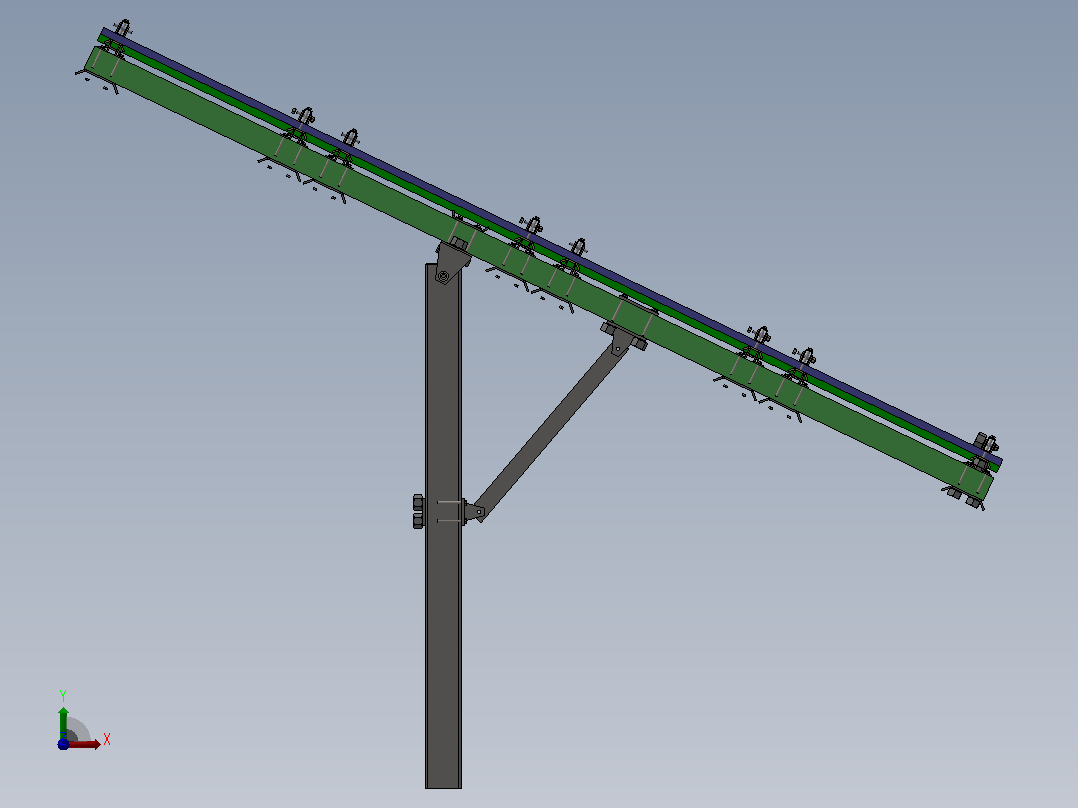1078x808 pixels.
Task: Click the red X axis arrow of the triad
Action: [84, 745]
